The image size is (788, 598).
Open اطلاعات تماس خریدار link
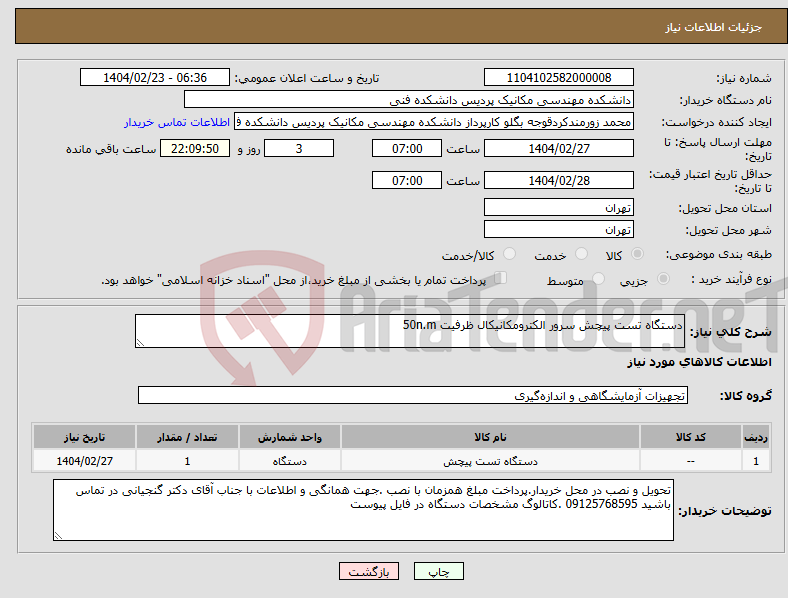tap(177, 122)
